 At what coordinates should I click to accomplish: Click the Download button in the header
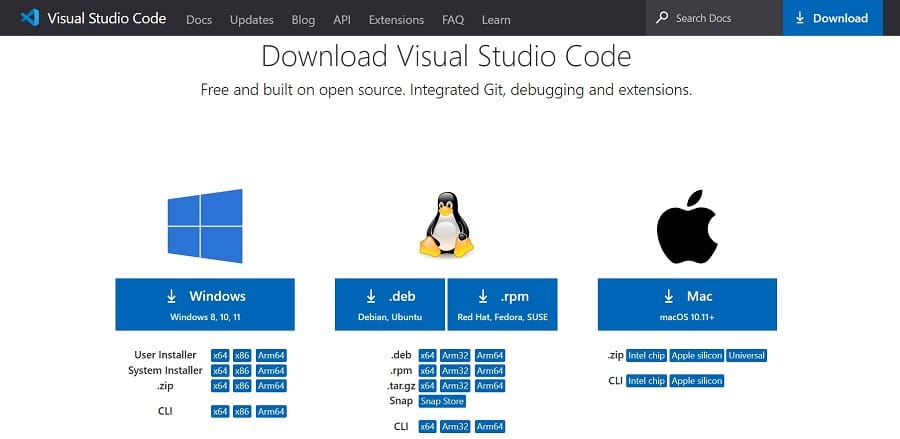point(832,18)
